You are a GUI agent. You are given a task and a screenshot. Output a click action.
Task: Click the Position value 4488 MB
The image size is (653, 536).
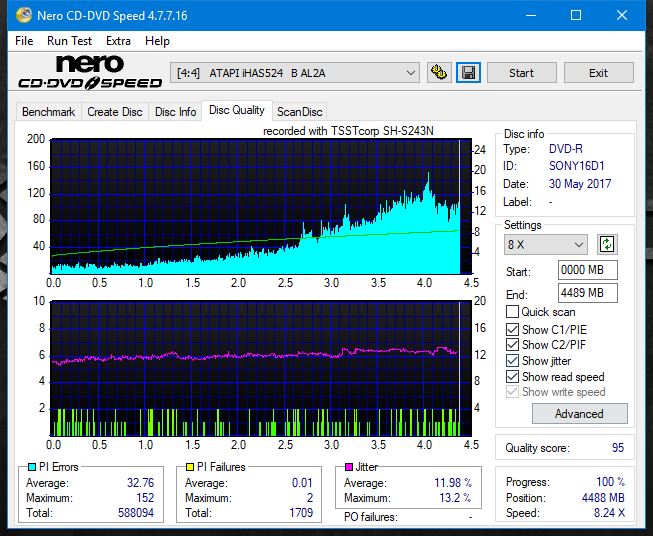click(603, 498)
